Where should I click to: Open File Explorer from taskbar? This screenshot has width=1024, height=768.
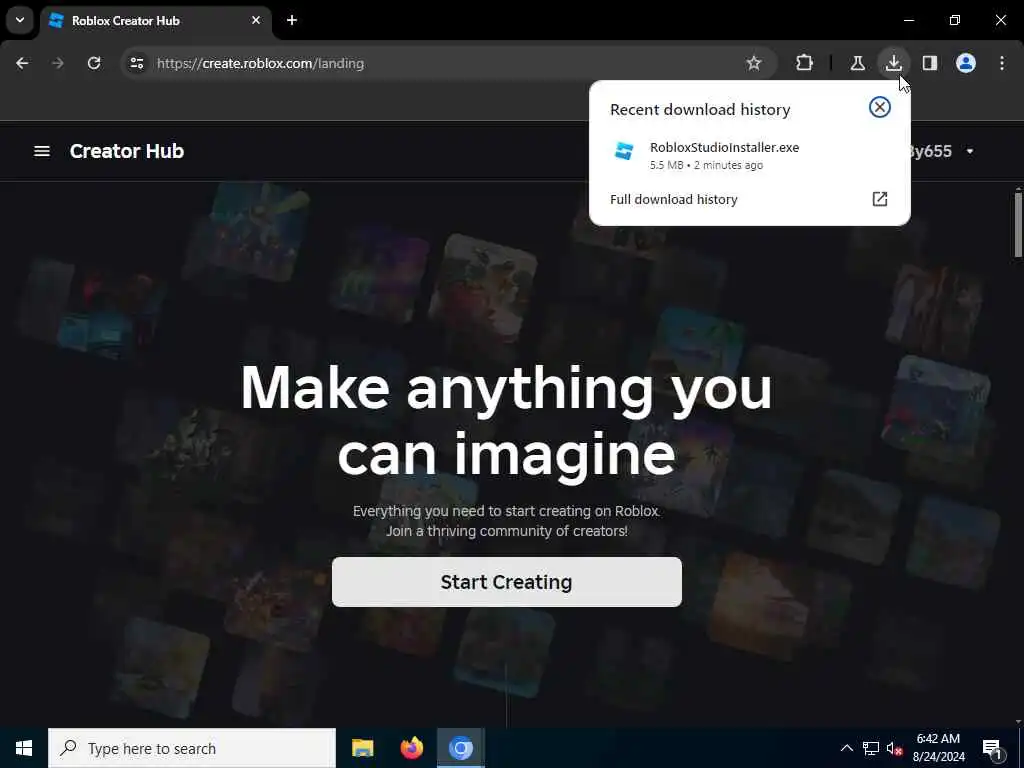(x=362, y=748)
